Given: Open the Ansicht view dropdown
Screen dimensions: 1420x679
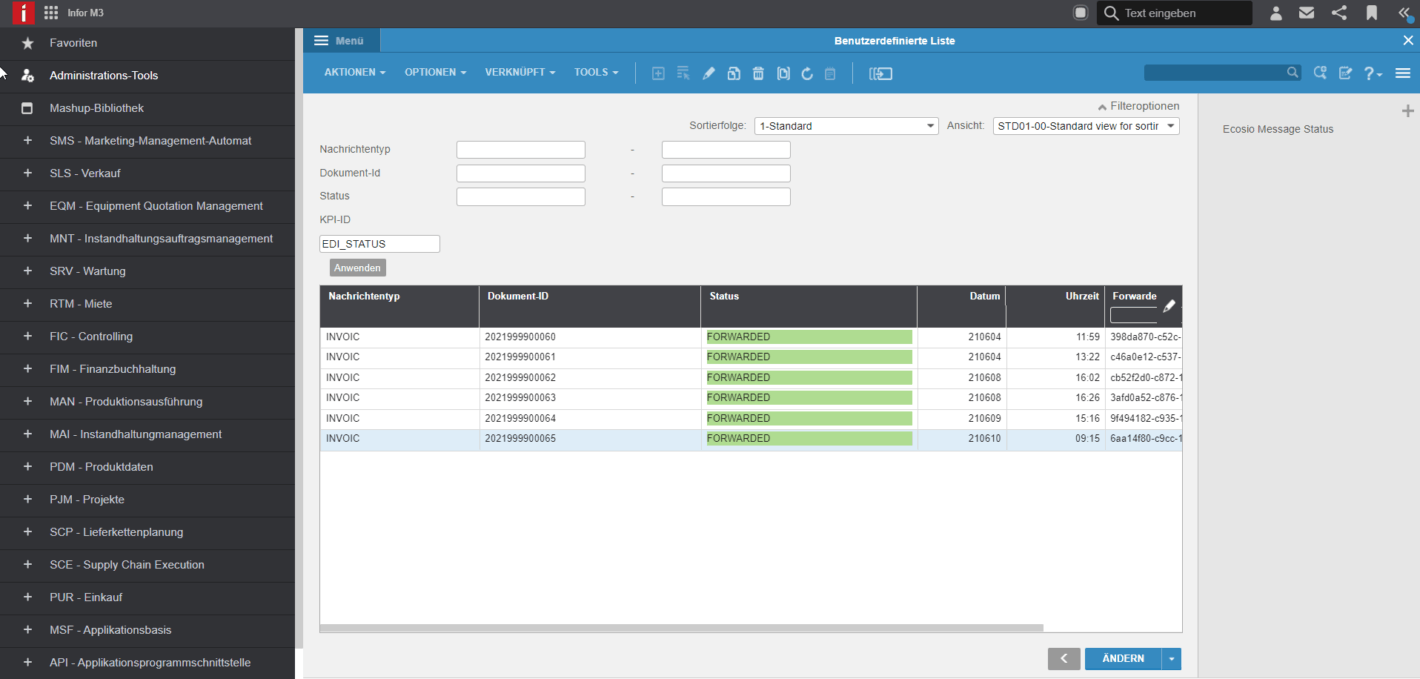Looking at the screenshot, I should click(x=1171, y=126).
